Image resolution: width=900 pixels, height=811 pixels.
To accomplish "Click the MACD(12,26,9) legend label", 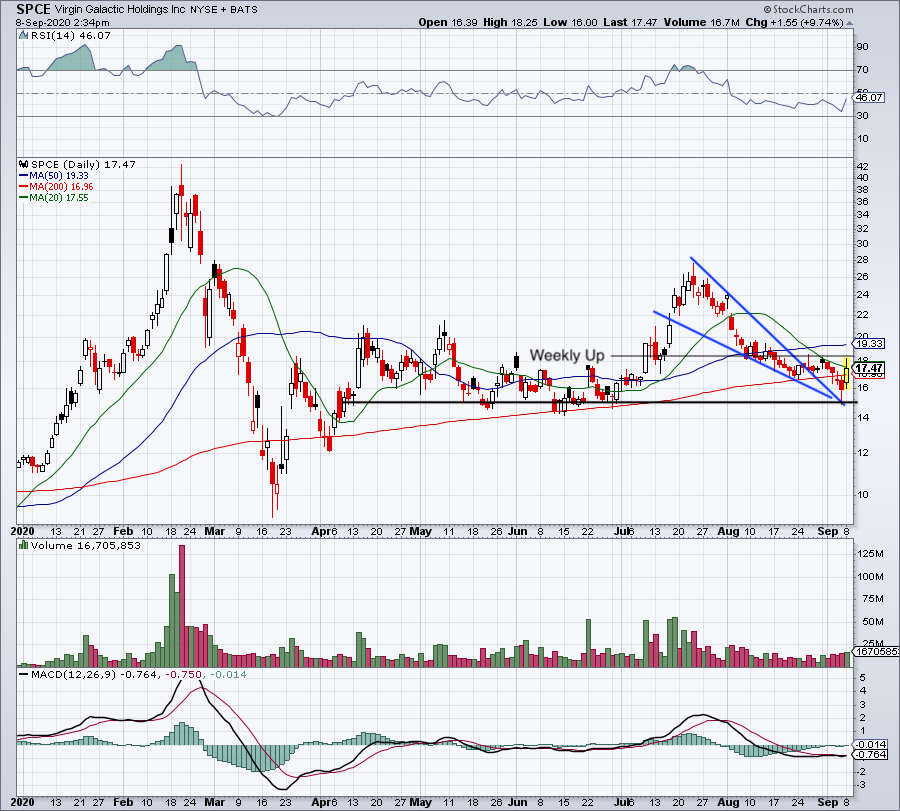I will pos(75,674).
